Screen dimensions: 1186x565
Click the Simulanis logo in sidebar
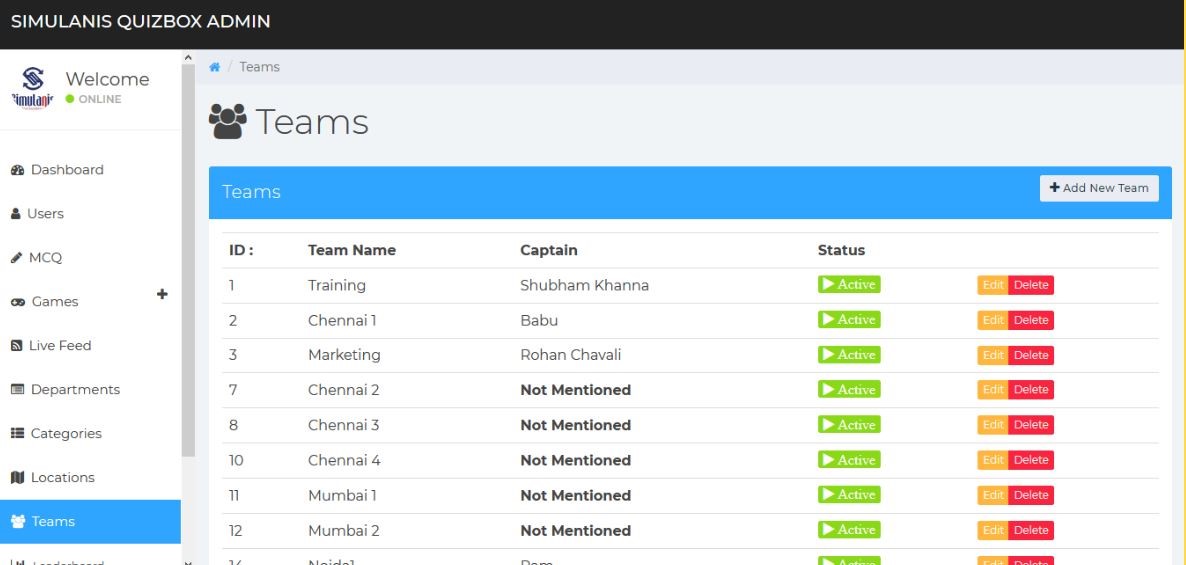tap(34, 88)
